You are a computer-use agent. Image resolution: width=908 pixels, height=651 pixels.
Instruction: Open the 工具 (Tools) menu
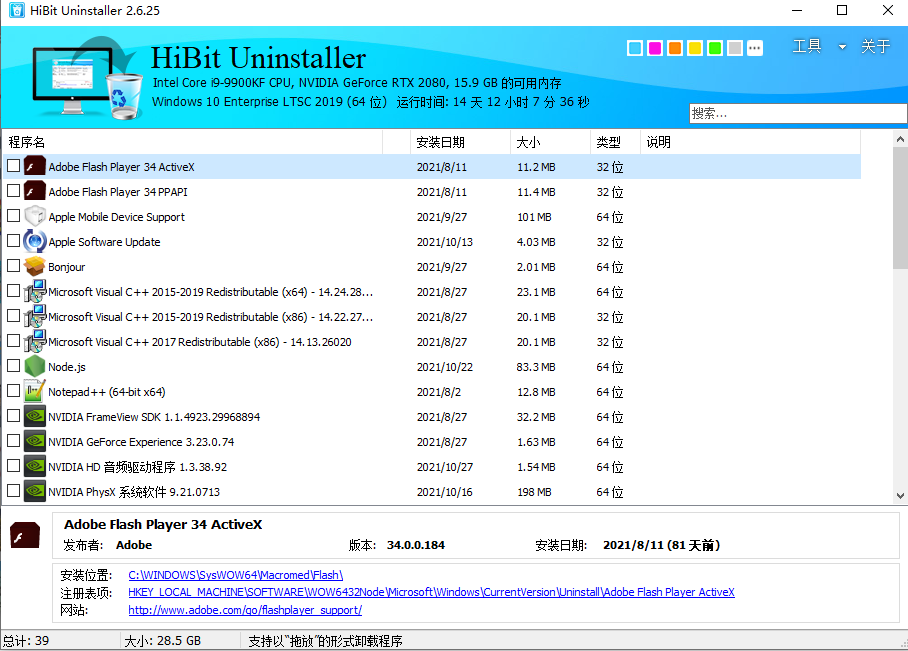[x=807, y=46]
